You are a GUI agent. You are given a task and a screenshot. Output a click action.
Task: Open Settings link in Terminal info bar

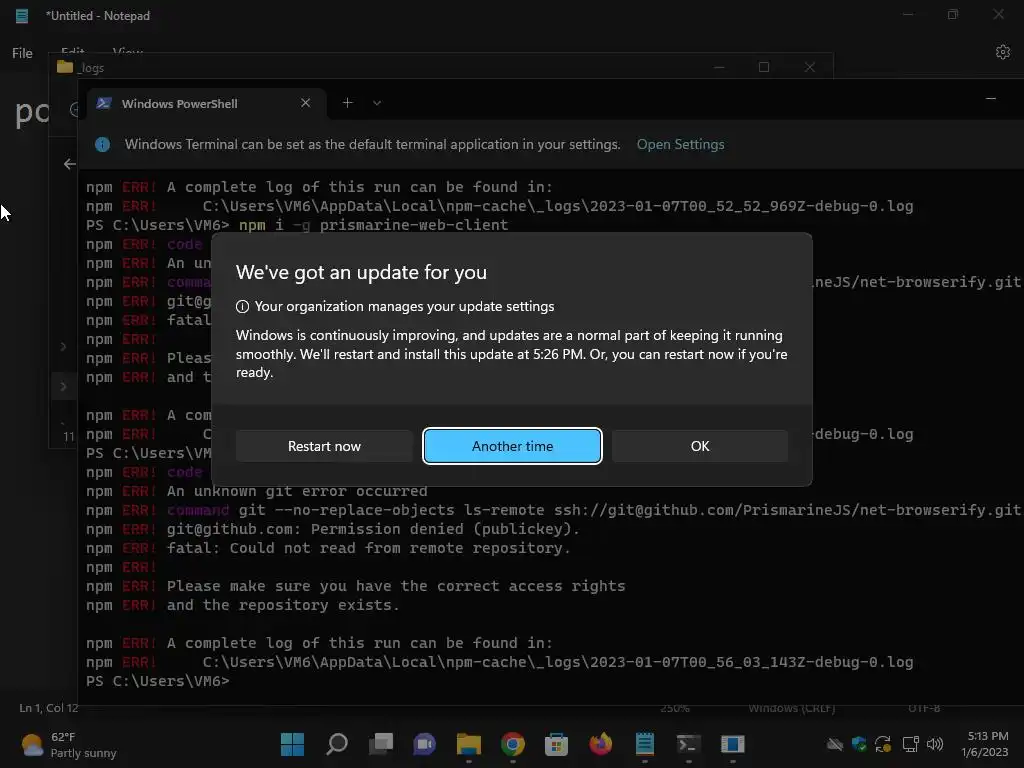pos(680,144)
